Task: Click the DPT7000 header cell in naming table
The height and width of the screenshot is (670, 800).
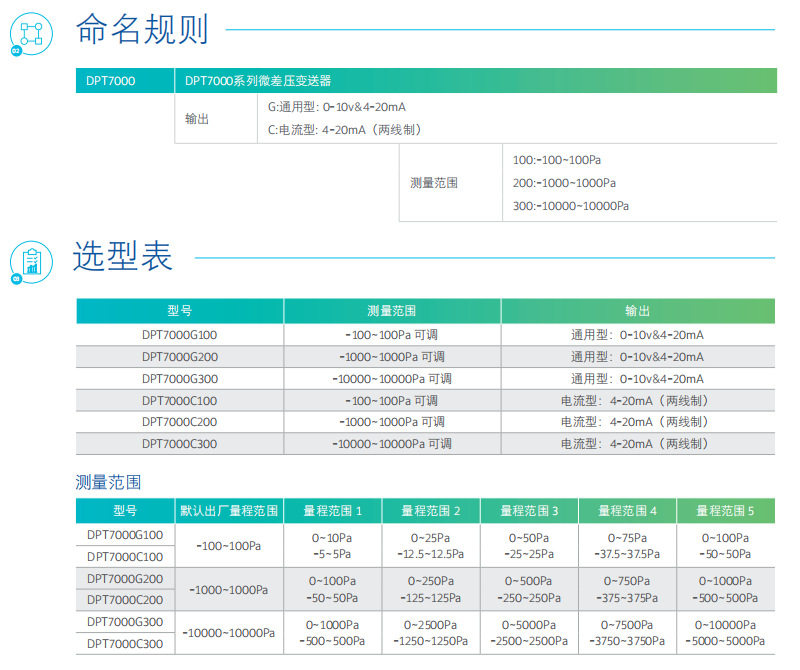Action: 125,81
